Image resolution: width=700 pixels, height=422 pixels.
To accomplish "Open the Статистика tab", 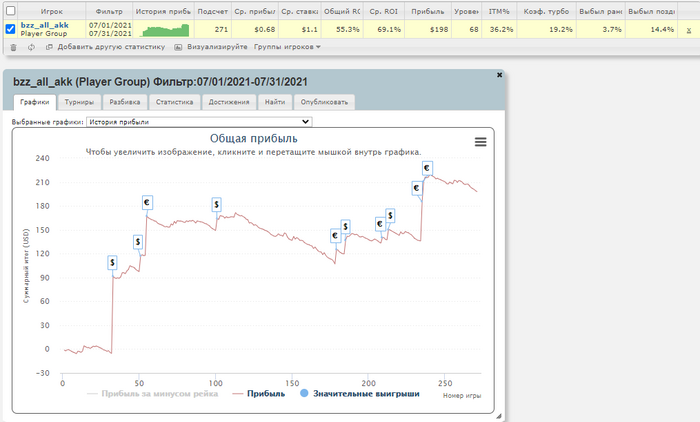I will click(174, 102).
